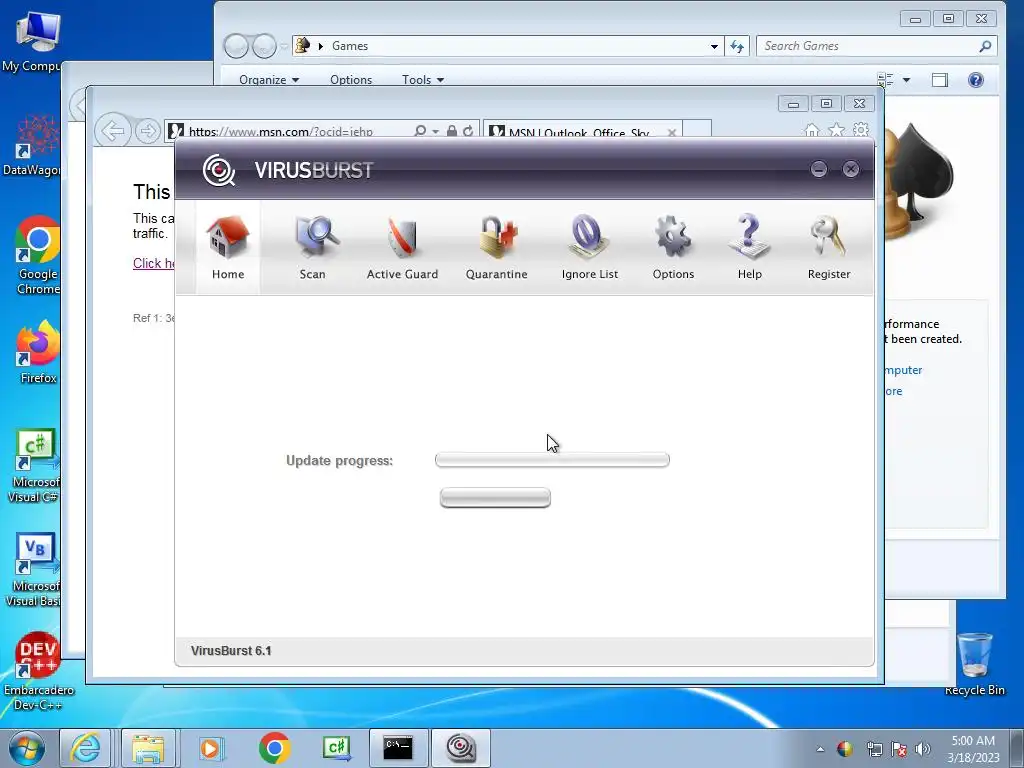
Task: Click the Show desktop button
Action: (1017, 748)
